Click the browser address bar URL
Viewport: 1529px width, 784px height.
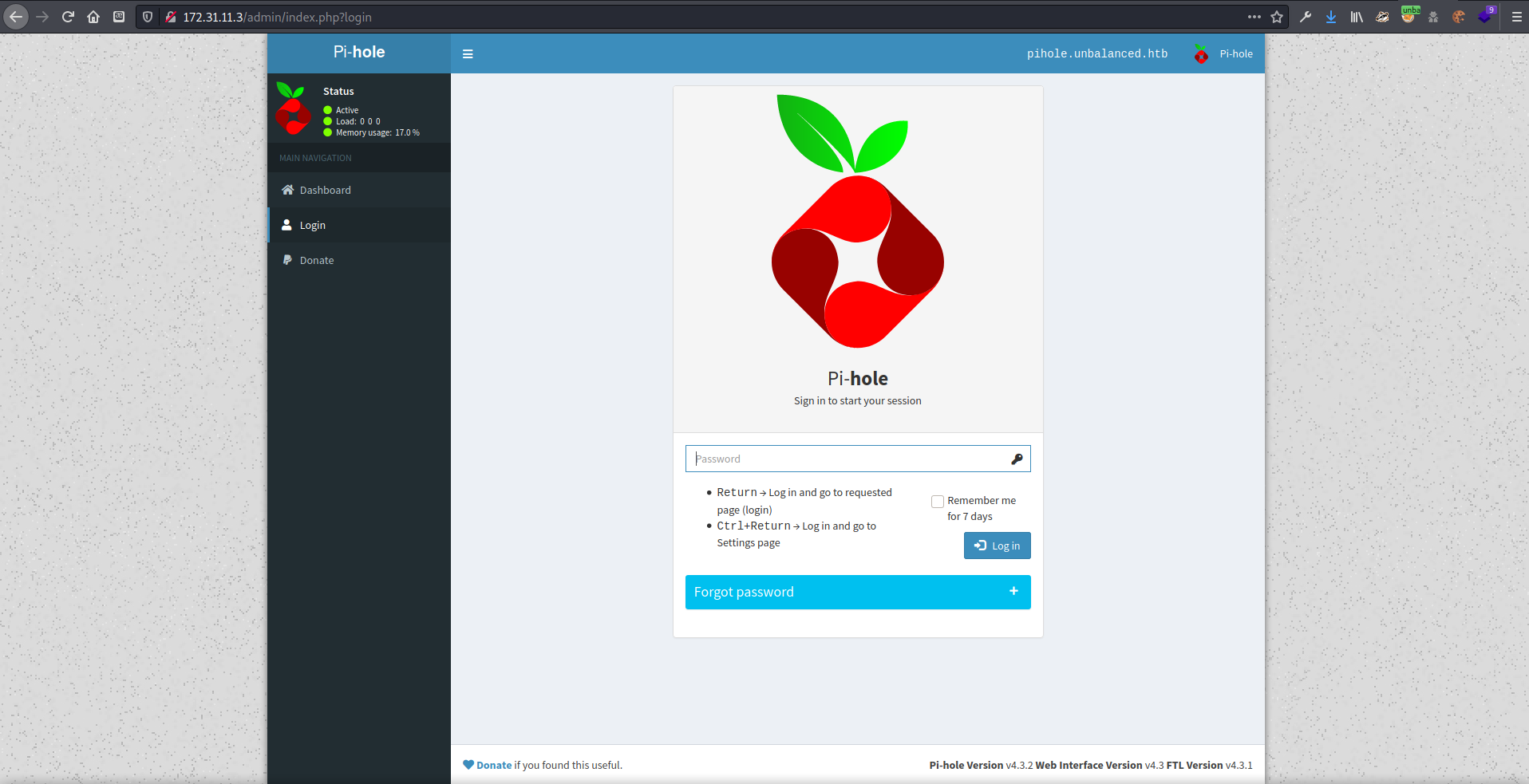coord(277,17)
